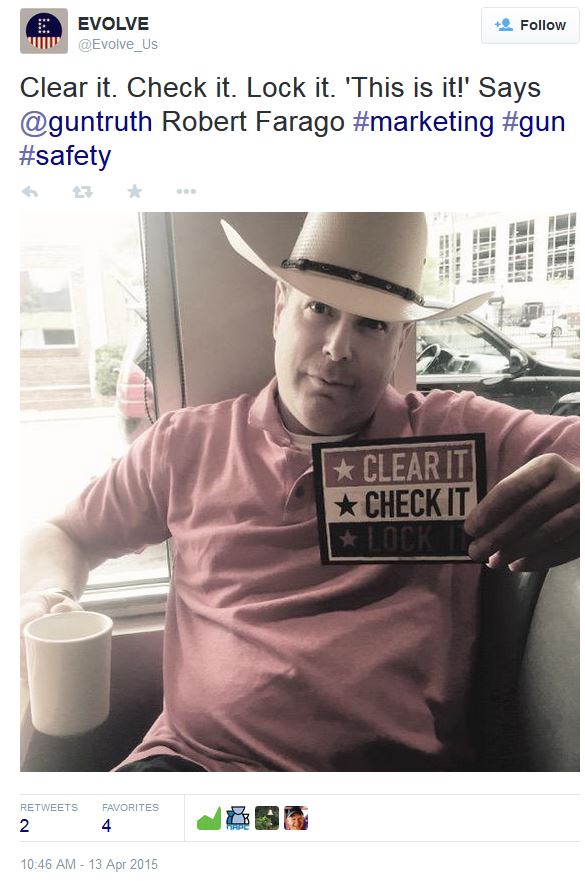Open the #safety hashtag

point(65,156)
